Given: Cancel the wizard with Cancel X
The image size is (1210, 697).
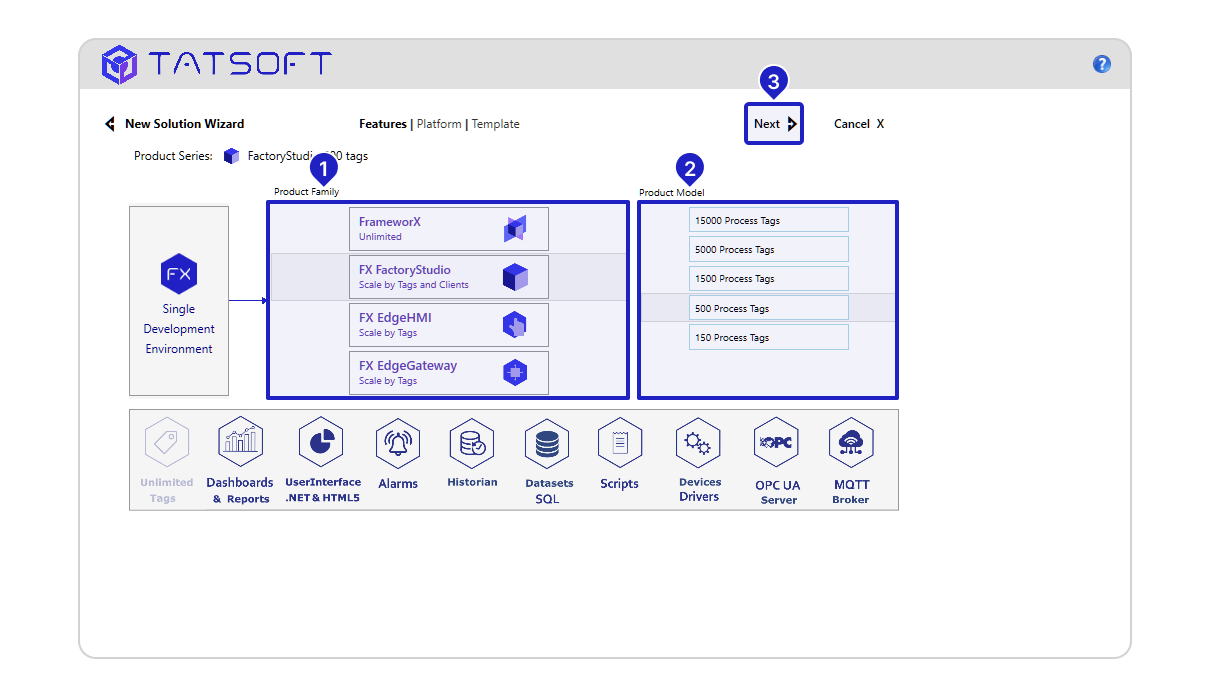Looking at the screenshot, I should tap(859, 124).
